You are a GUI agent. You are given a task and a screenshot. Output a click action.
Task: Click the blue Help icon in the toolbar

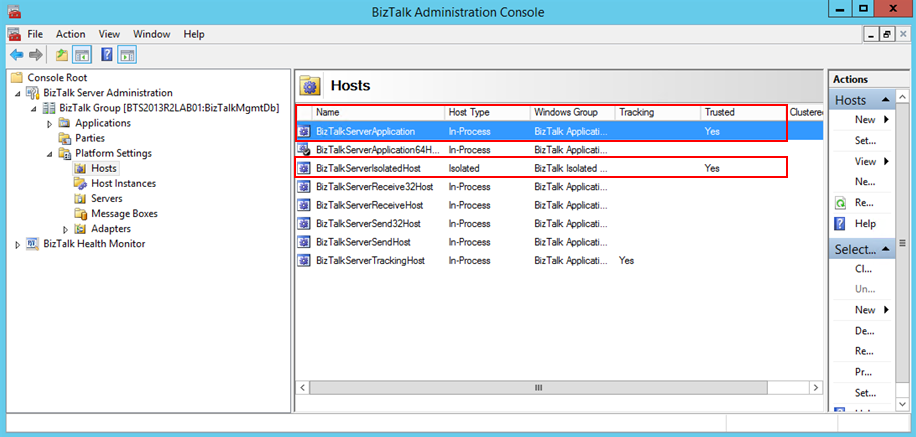click(106, 54)
